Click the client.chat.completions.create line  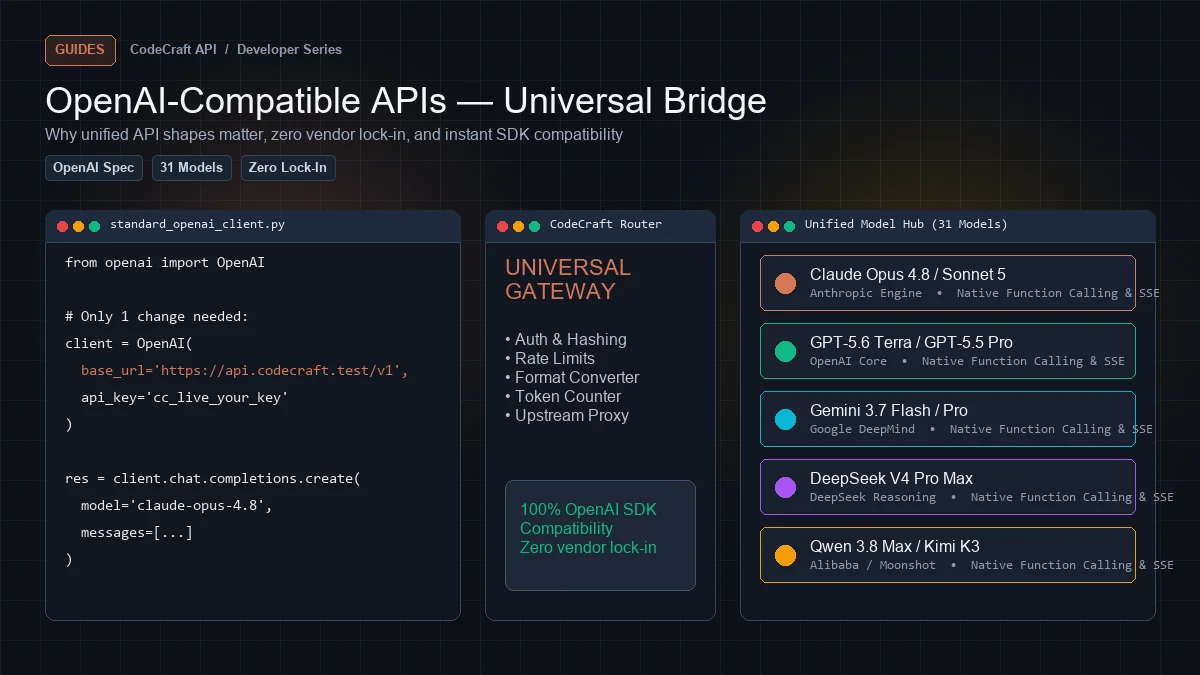click(x=213, y=479)
